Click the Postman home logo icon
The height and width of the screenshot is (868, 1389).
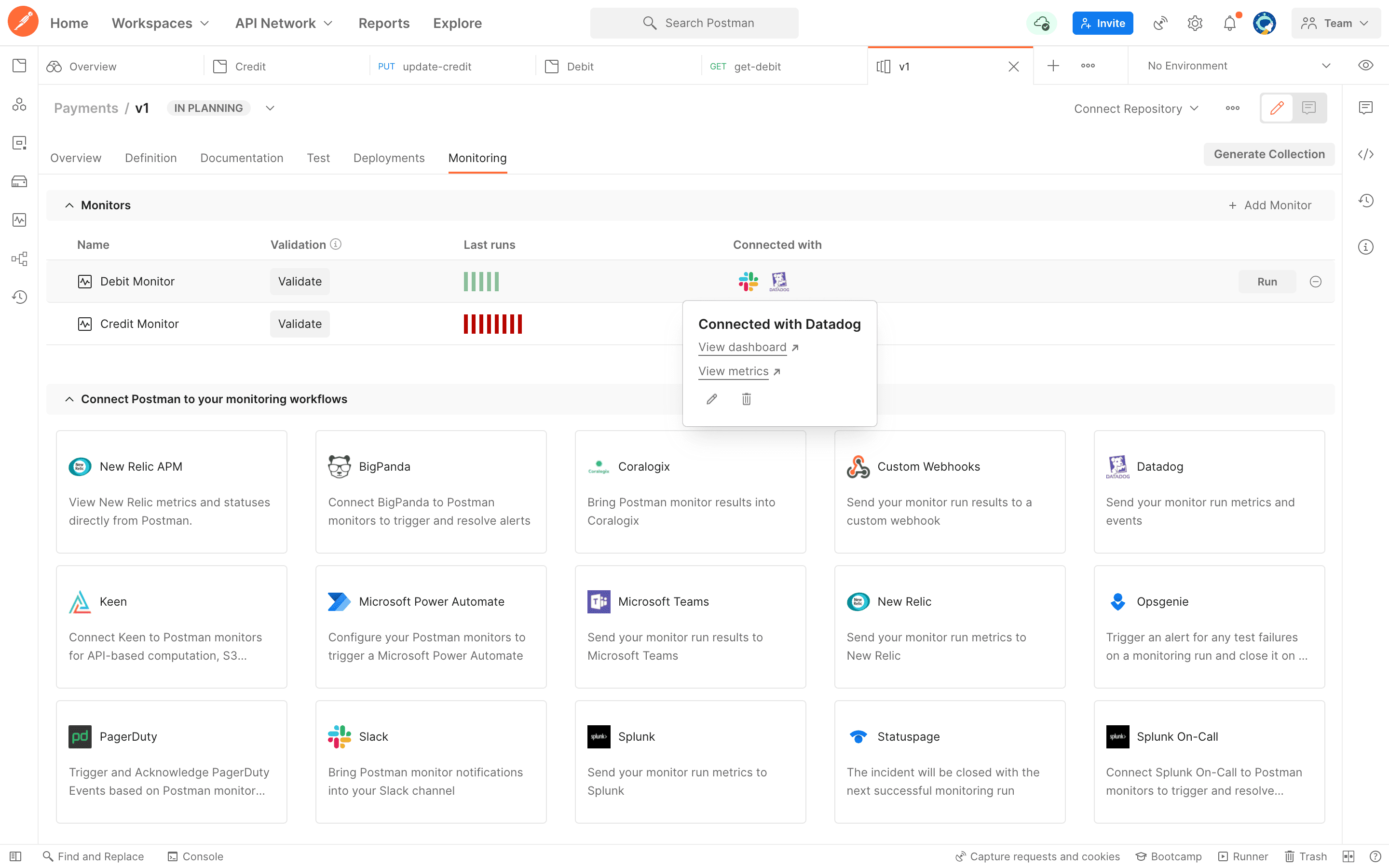pos(22,22)
